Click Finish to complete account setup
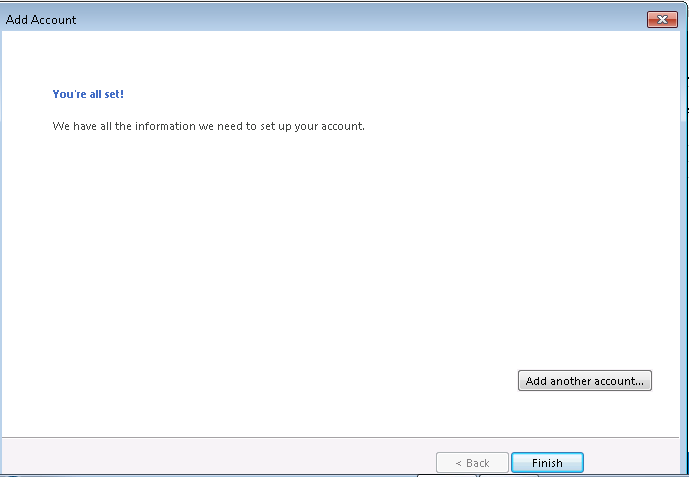The image size is (689, 477). pyautogui.click(x=547, y=463)
